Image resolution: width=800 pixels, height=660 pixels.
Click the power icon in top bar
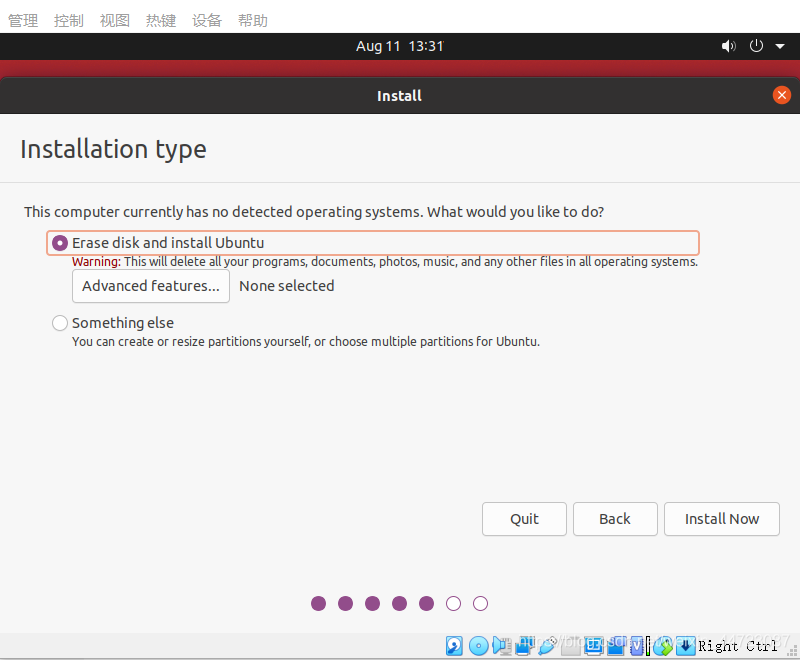[x=756, y=46]
